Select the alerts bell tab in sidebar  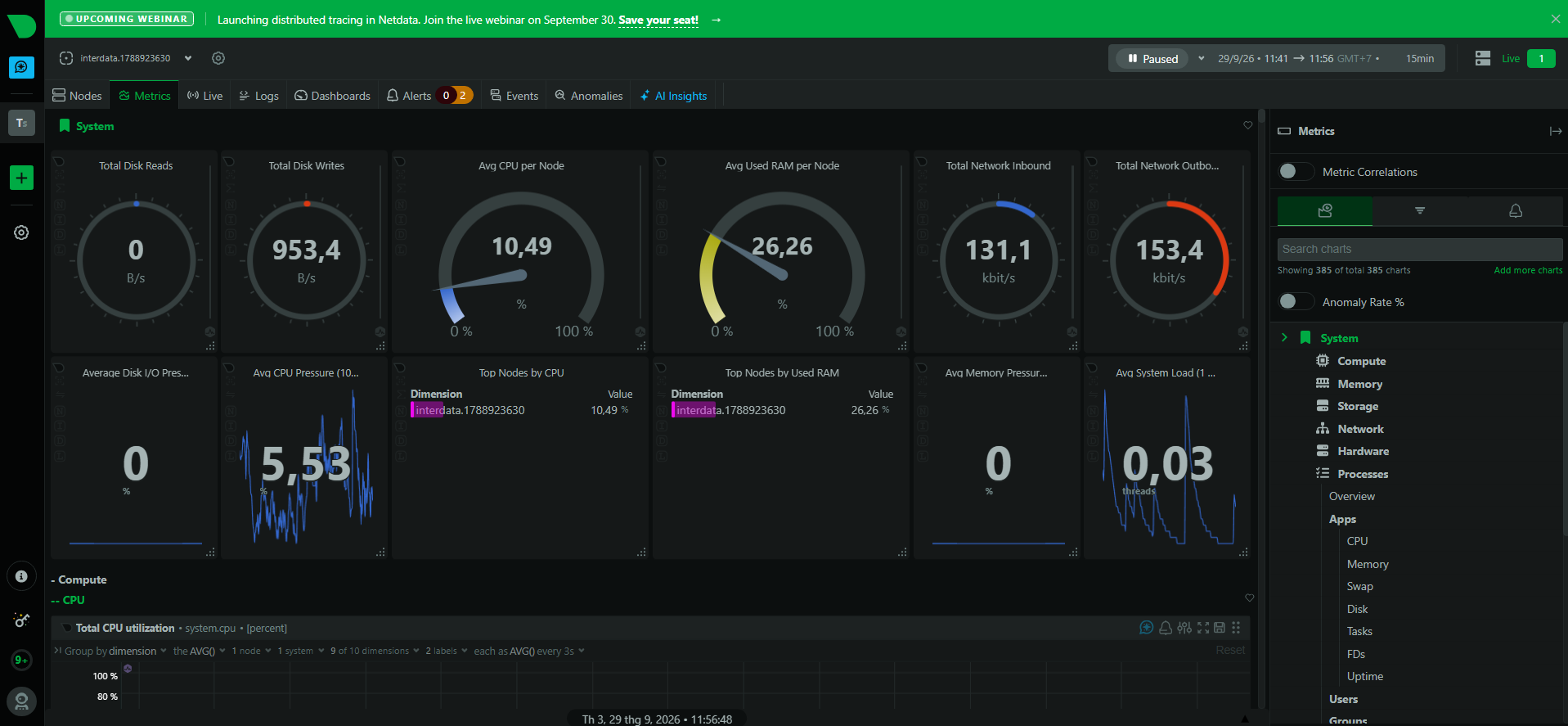click(1516, 210)
